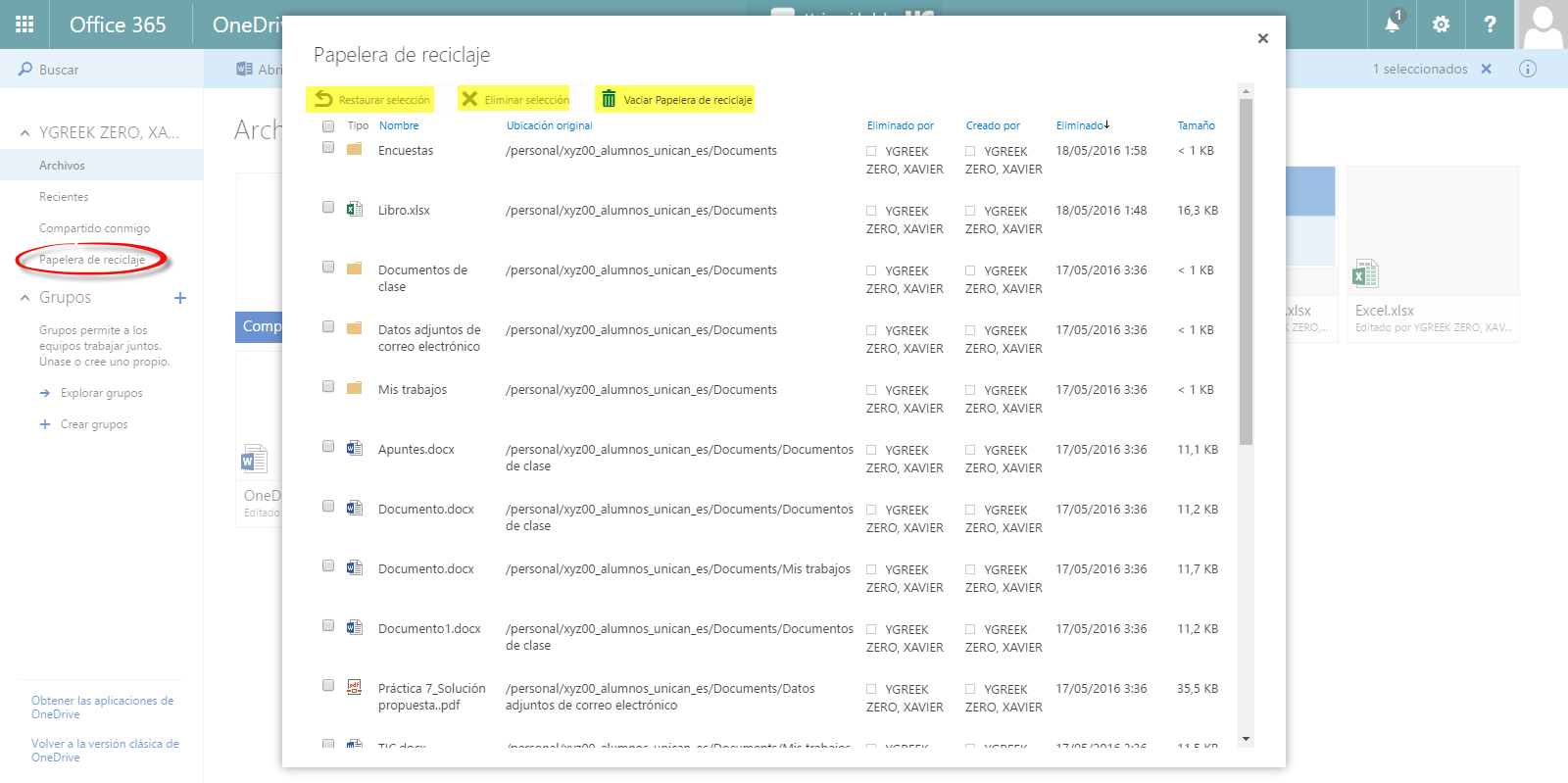Sort by the Tamaño column header
The image size is (1568, 783).
point(1196,125)
